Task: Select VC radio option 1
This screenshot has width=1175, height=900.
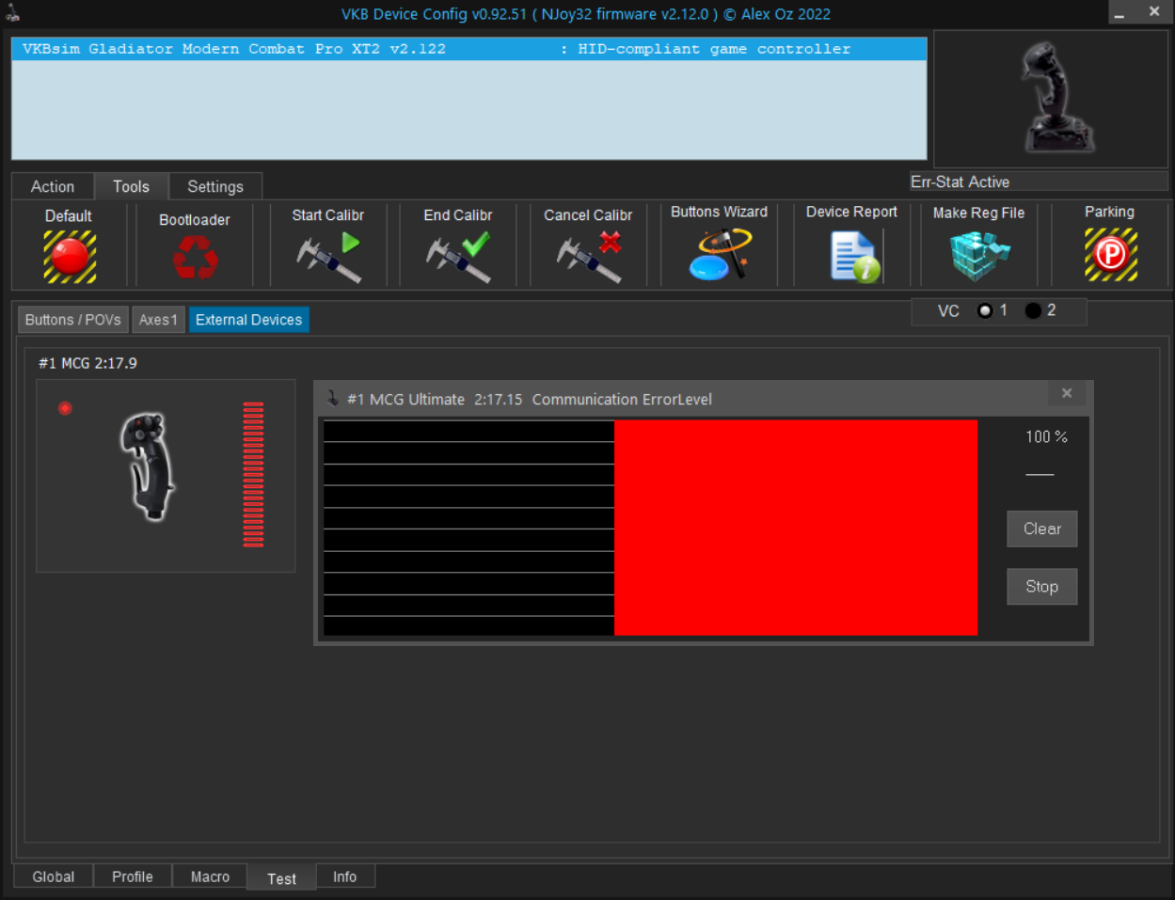Action: coord(985,311)
